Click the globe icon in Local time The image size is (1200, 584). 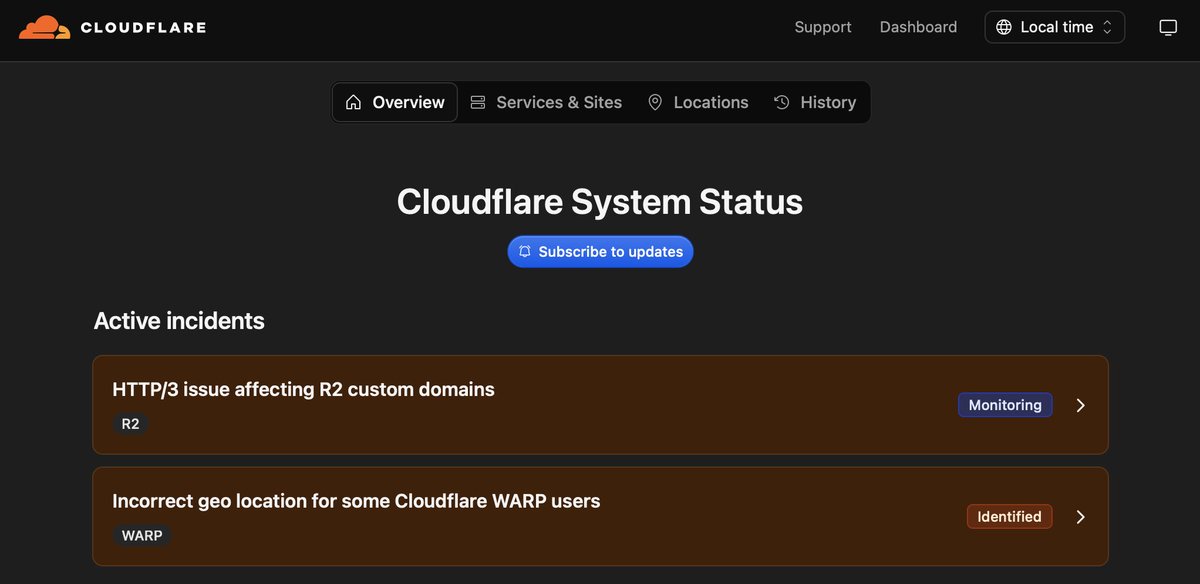(1004, 27)
